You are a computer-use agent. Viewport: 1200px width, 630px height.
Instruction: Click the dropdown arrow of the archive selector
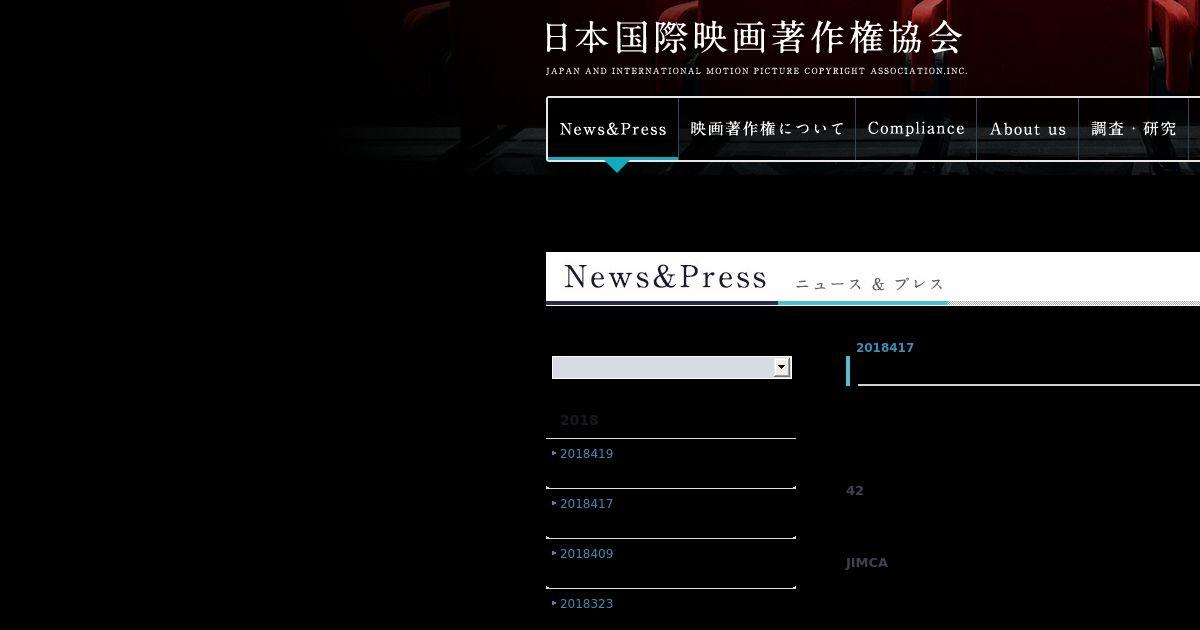pos(782,367)
